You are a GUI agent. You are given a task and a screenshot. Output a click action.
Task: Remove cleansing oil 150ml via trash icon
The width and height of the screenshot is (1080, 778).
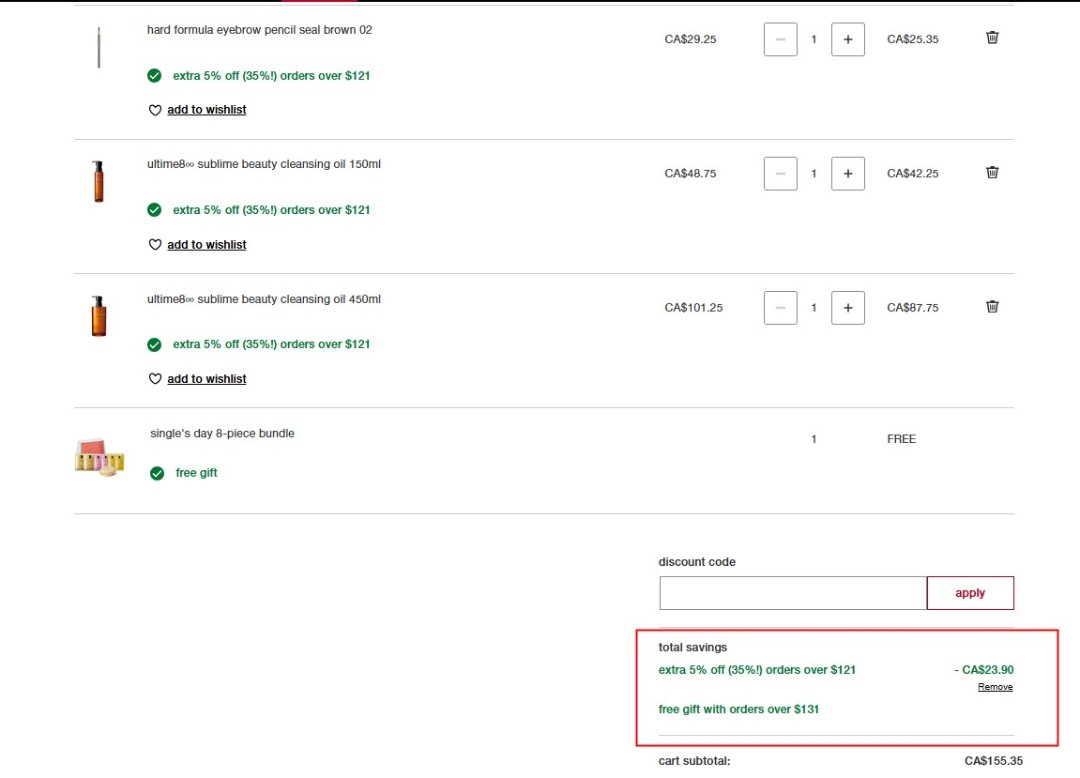click(992, 172)
